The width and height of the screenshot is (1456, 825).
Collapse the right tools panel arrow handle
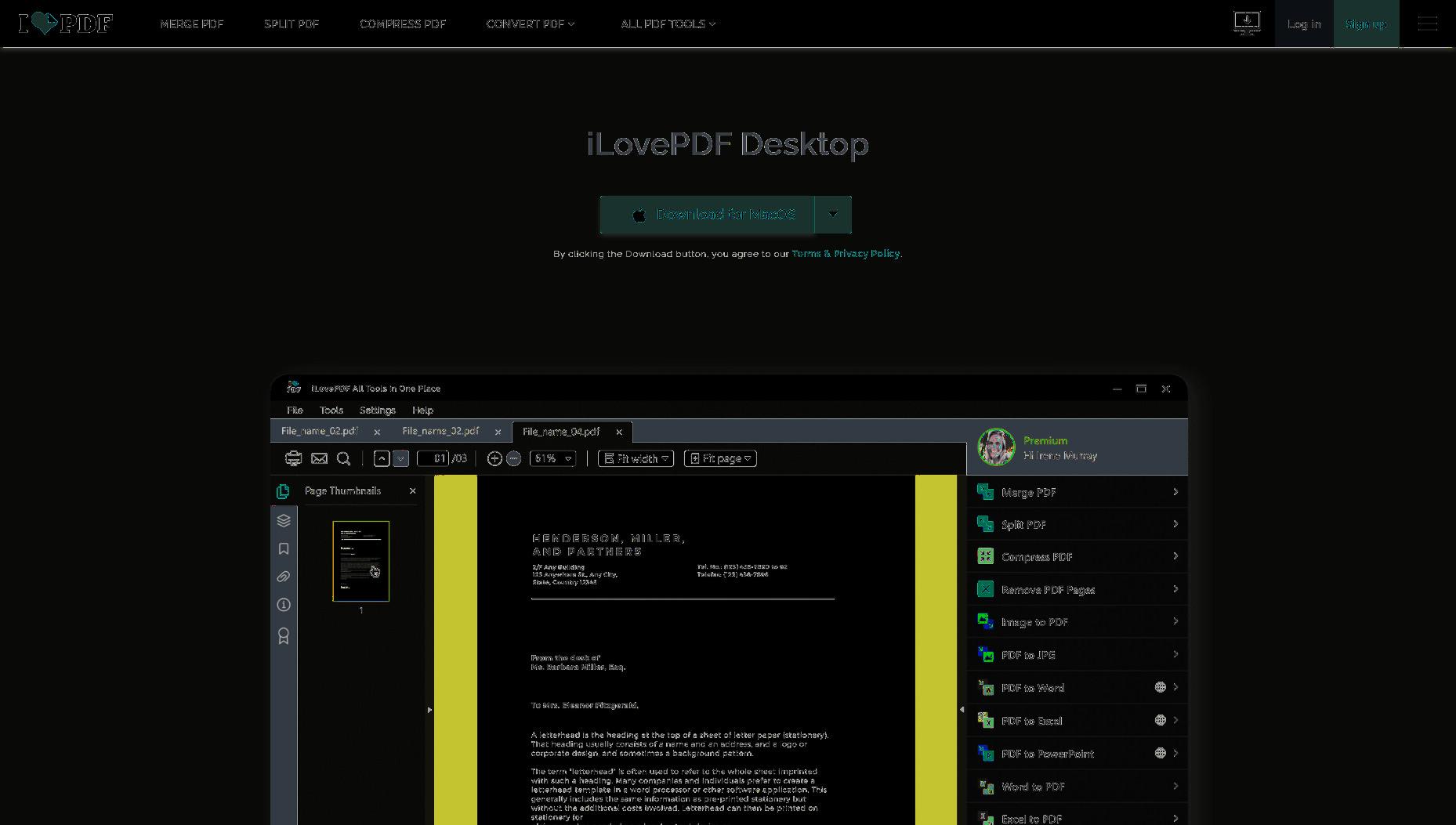[x=962, y=710]
